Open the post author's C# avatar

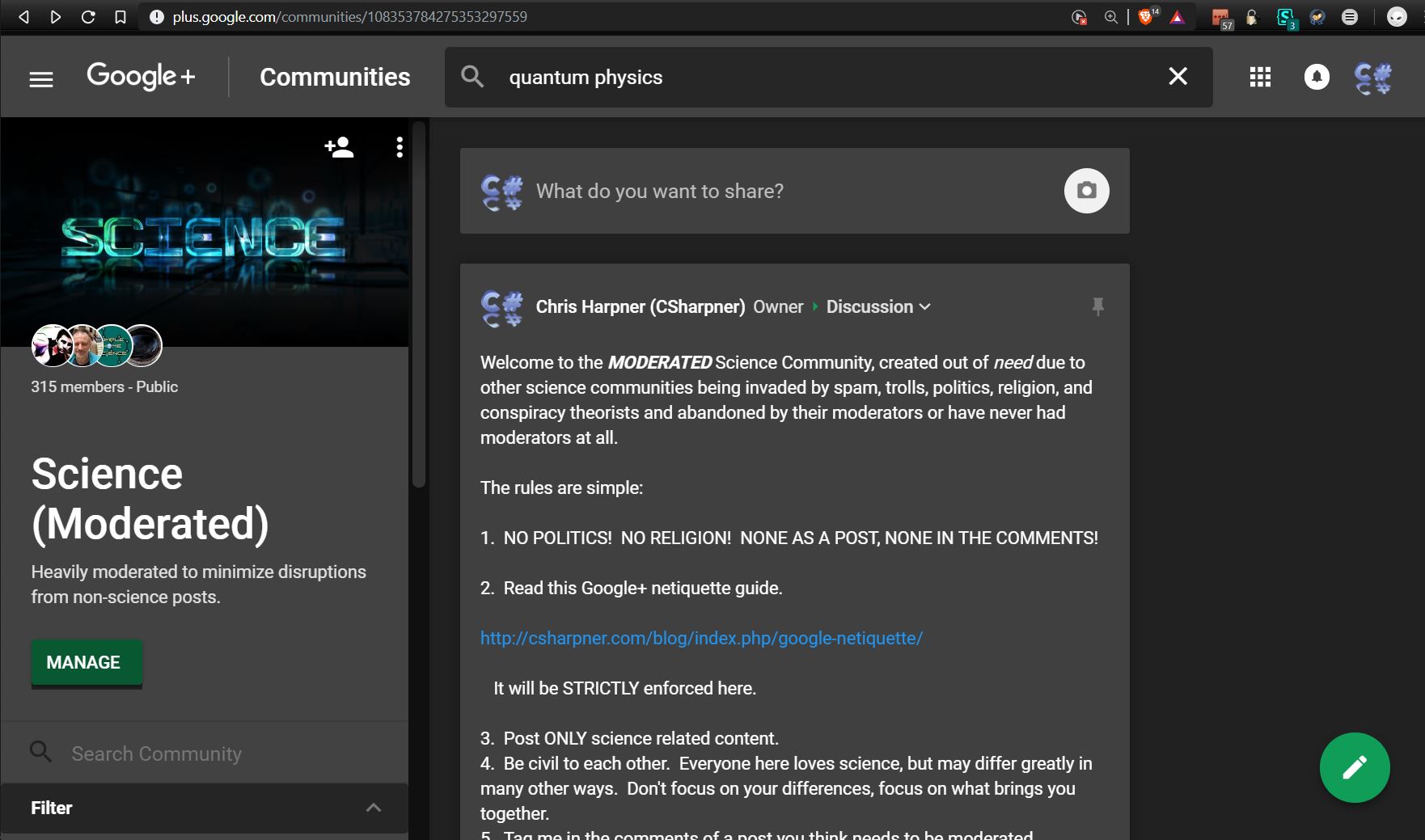pos(501,308)
